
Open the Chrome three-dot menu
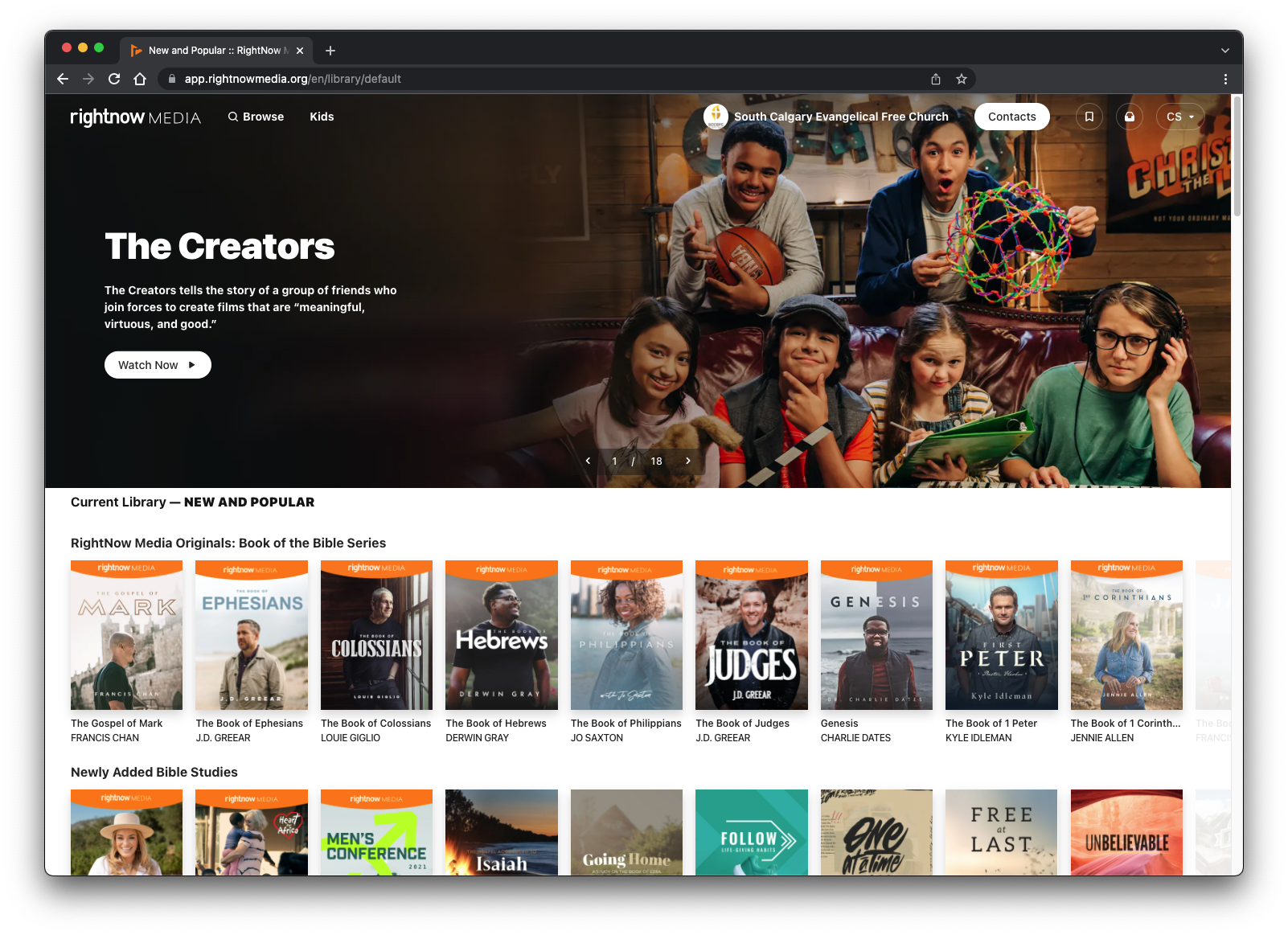click(x=1225, y=79)
